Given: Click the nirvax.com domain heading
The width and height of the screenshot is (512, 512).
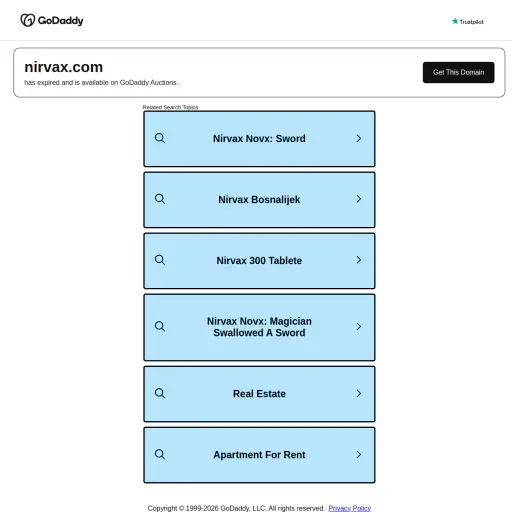Looking at the screenshot, I should tap(64, 67).
